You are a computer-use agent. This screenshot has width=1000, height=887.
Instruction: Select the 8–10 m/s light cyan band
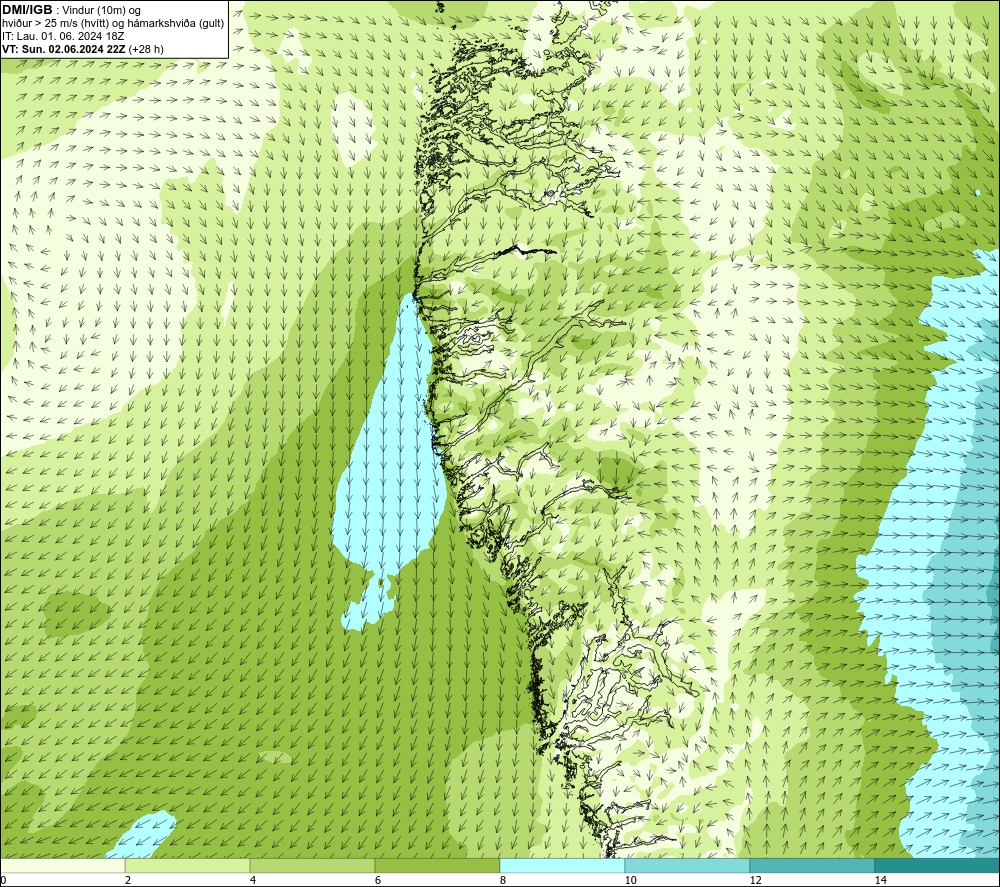click(562, 866)
